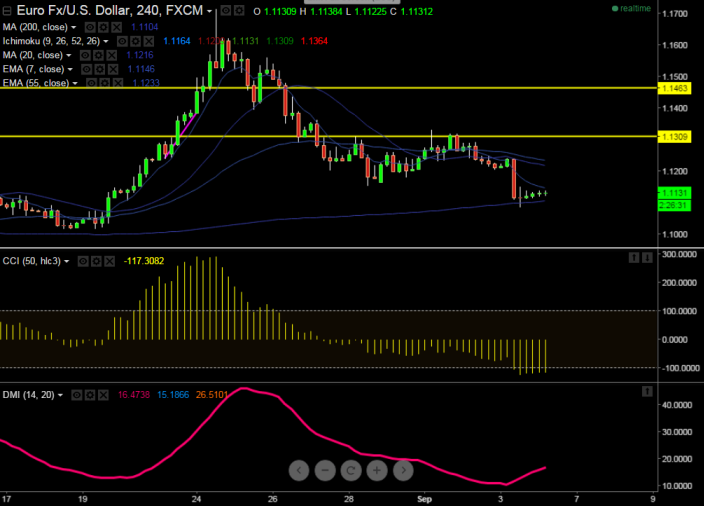Click the DMI value 26.5101

[212, 395]
